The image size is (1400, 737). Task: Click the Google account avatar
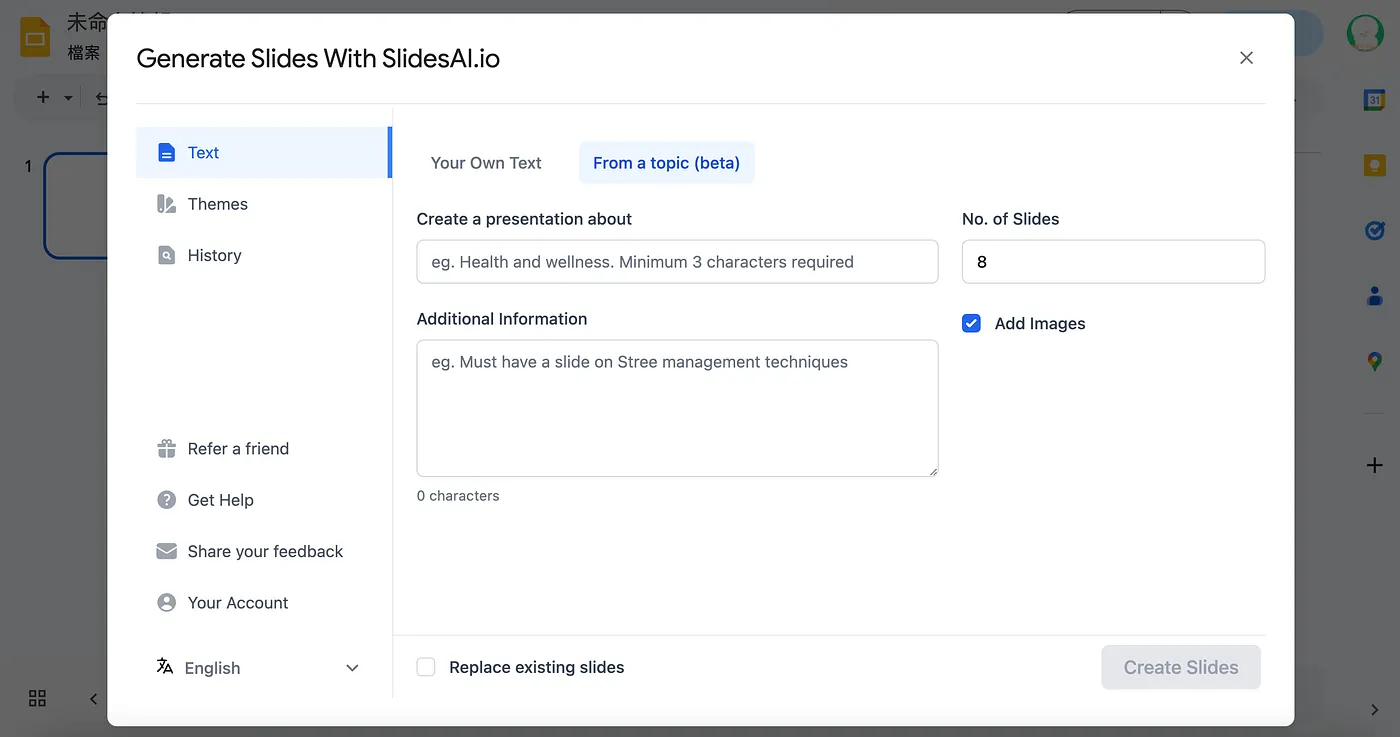coord(1364,34)
